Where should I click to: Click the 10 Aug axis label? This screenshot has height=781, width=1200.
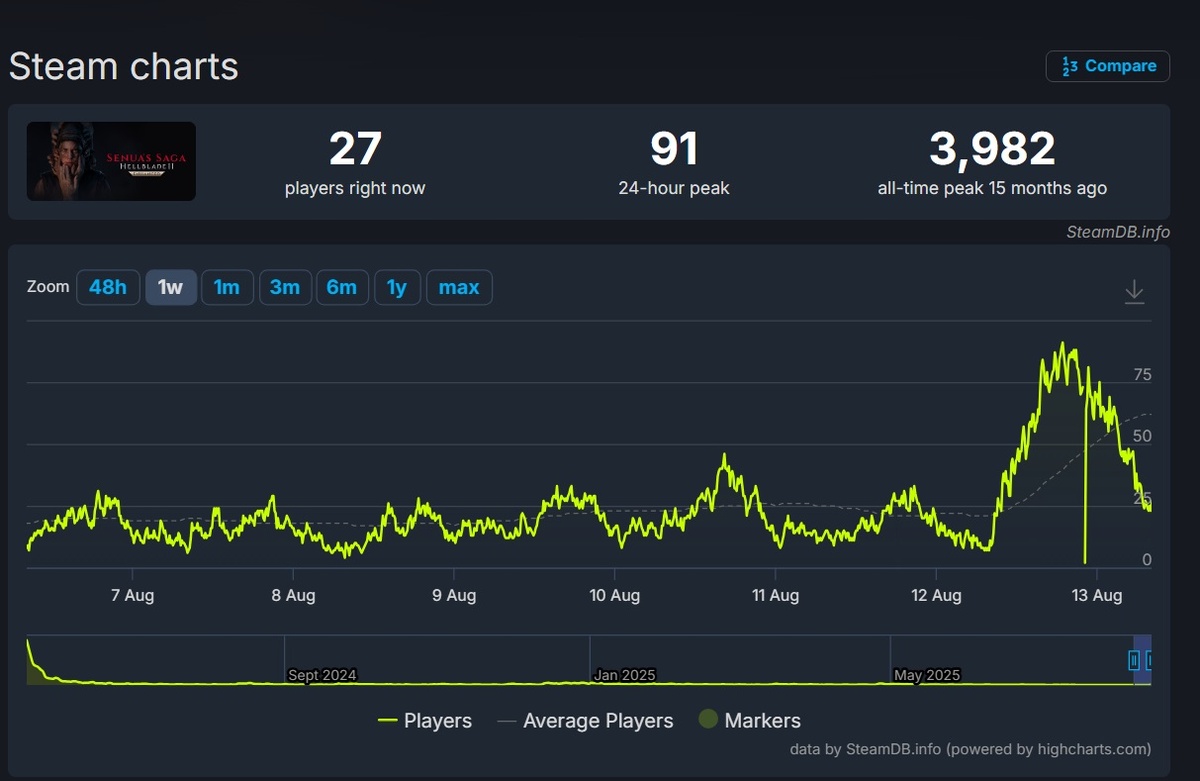[614, 595]
